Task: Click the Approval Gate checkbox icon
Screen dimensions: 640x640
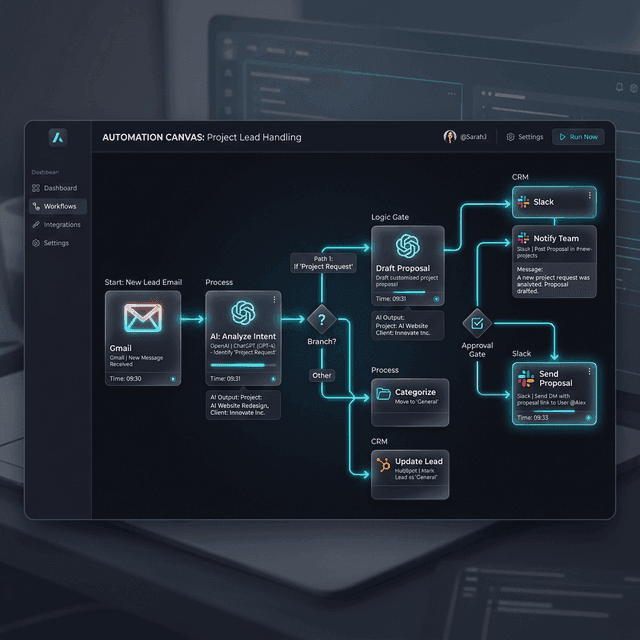Action: [477, 323]
